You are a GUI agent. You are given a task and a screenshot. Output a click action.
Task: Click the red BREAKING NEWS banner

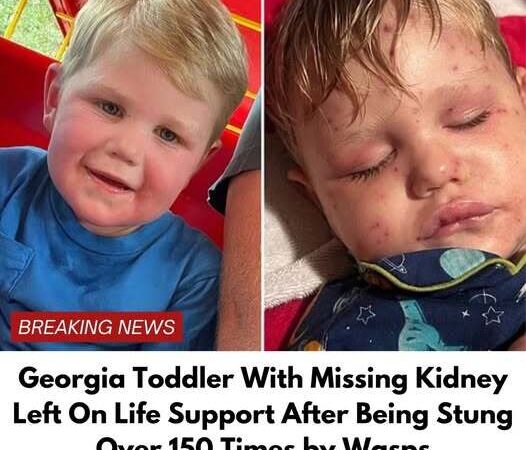click(x=97, y=327)
